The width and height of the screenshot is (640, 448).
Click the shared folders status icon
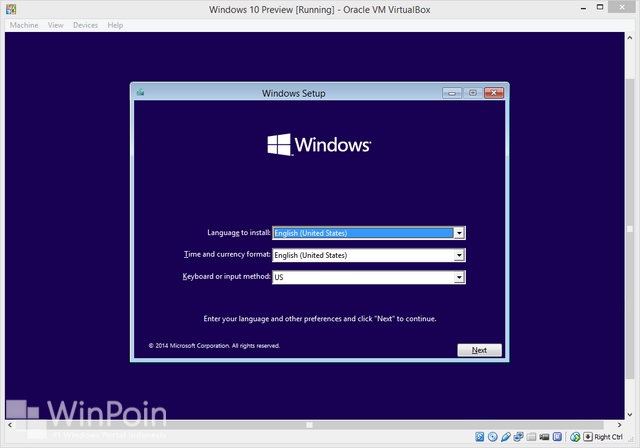pyautogui.click(x=531, y=437)
